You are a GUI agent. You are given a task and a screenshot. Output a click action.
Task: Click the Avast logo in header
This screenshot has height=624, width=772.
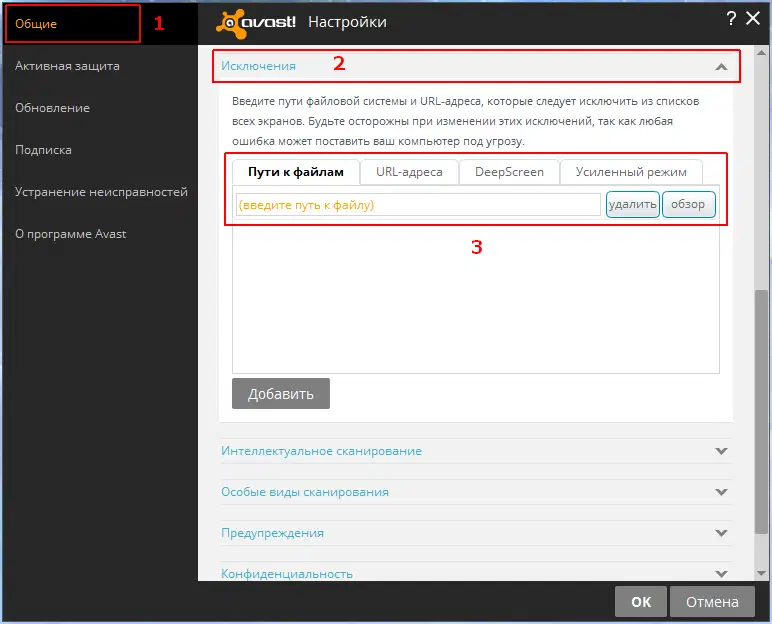(x=256, y=23)
